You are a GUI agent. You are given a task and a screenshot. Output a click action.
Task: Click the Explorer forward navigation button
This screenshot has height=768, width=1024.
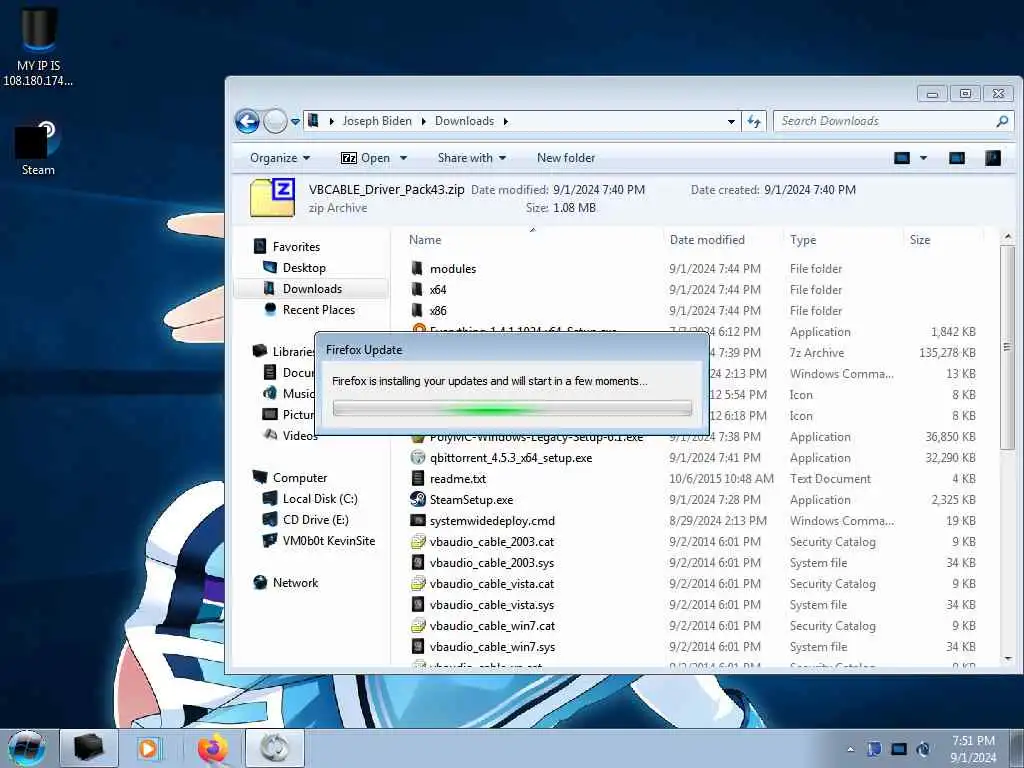(275, 121)
